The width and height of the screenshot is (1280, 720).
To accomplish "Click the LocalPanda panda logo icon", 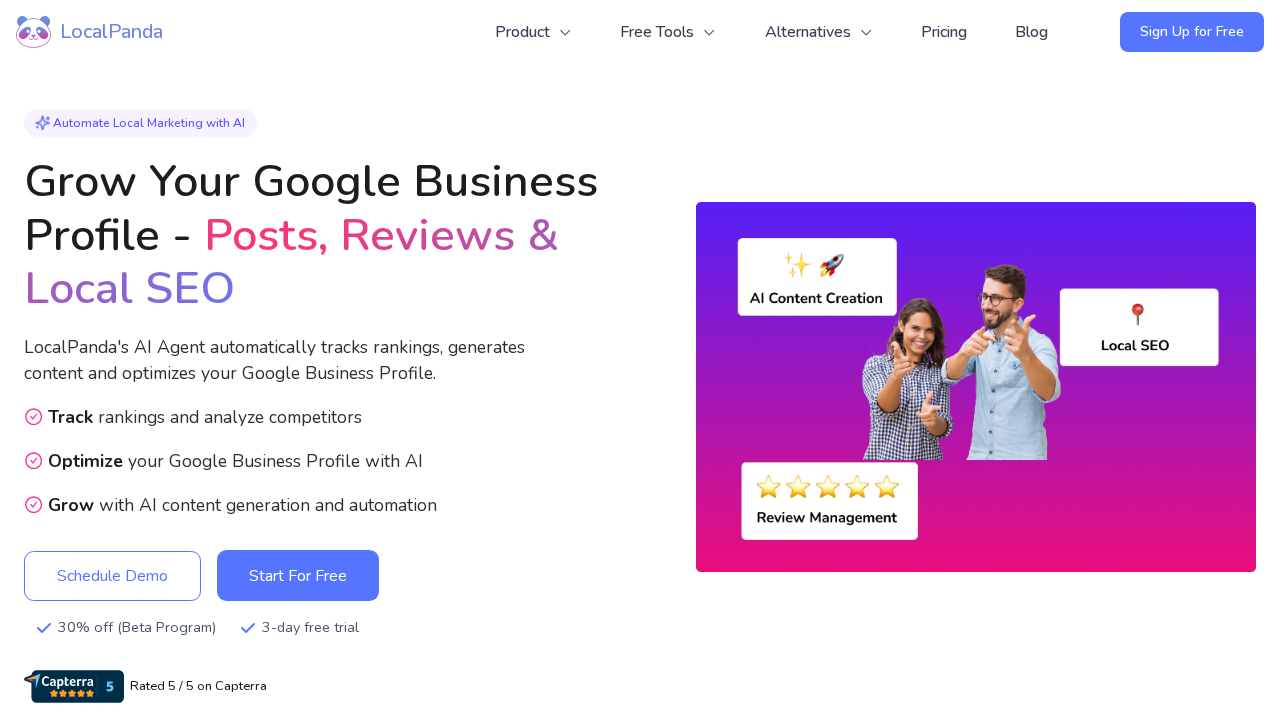I will click(x=33, y=32).
